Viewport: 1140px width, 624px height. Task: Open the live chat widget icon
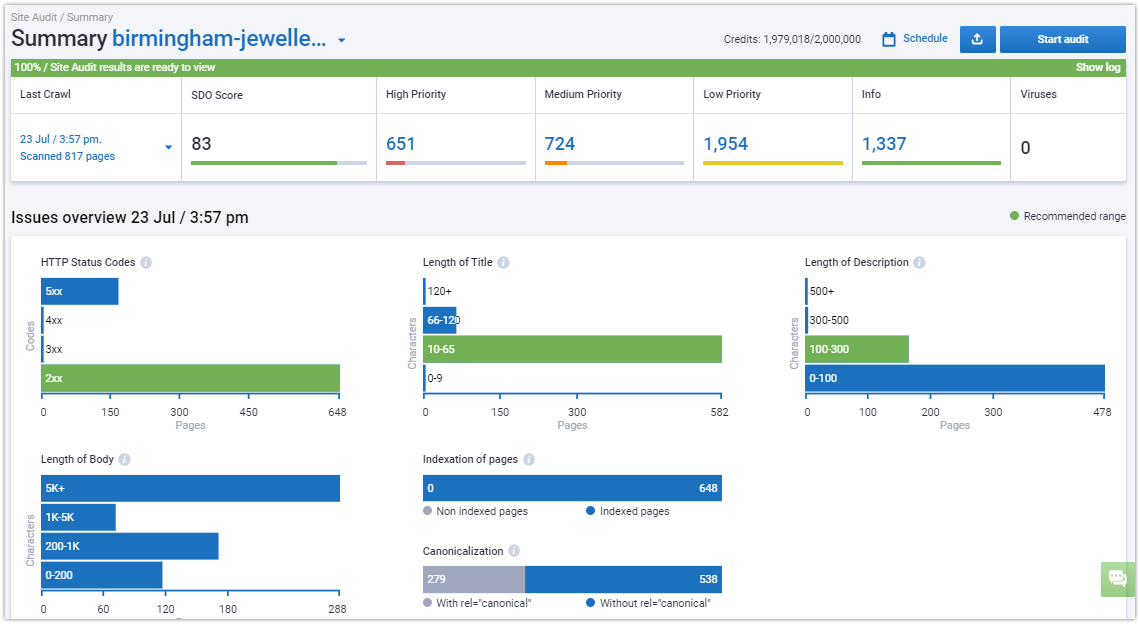(1117, 579)
